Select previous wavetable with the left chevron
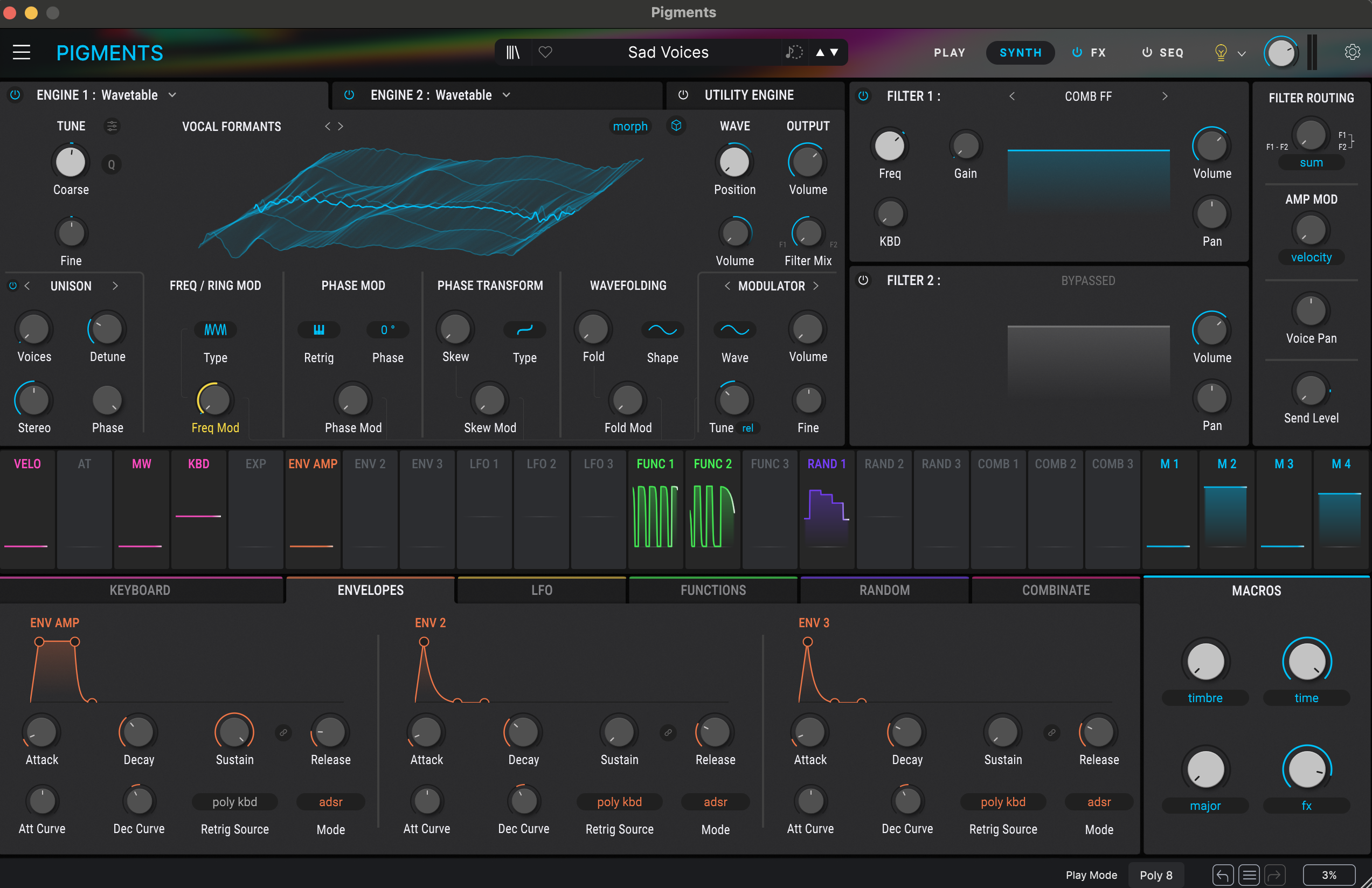Viewport: 1372px width, 888px height. 328,126
